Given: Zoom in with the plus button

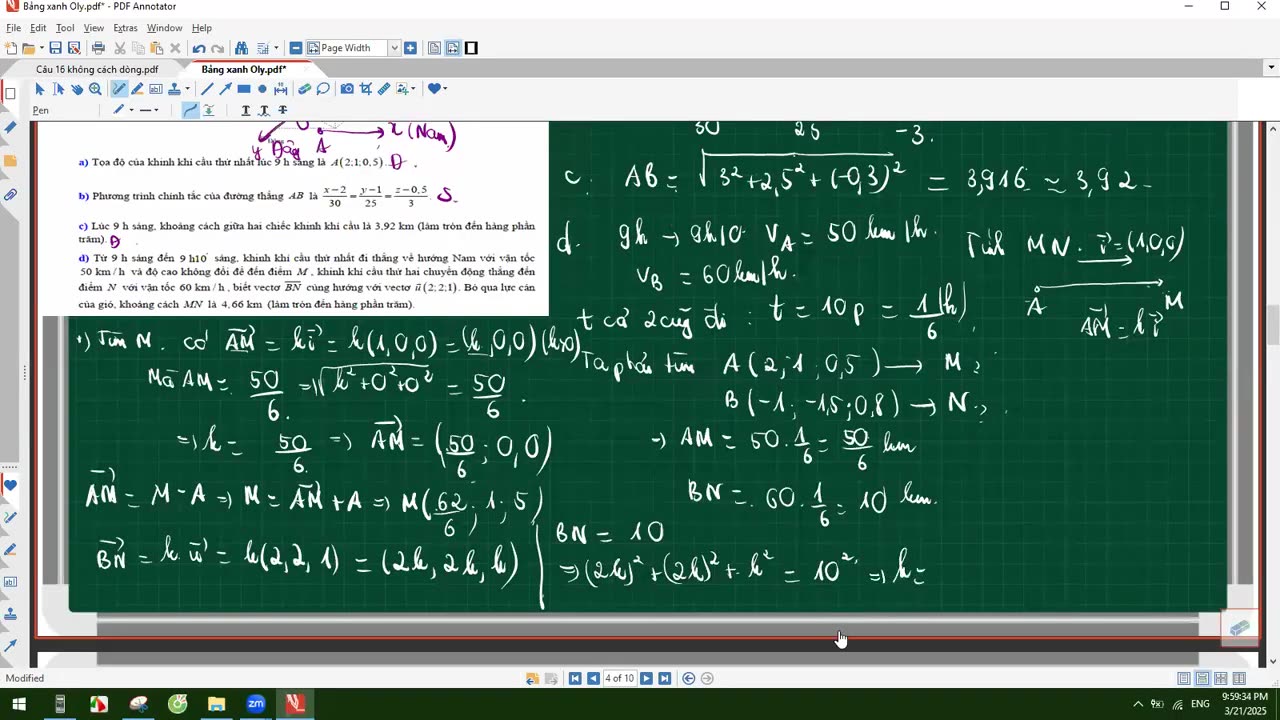Looking at the screenshot, I should pos(410,48).
